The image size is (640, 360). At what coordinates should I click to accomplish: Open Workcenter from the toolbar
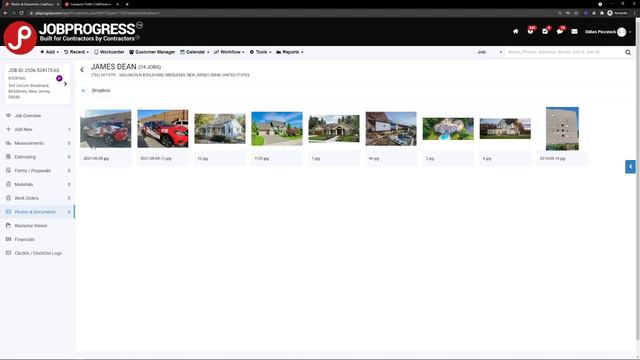pyautogui.click(x=109, y=52)
